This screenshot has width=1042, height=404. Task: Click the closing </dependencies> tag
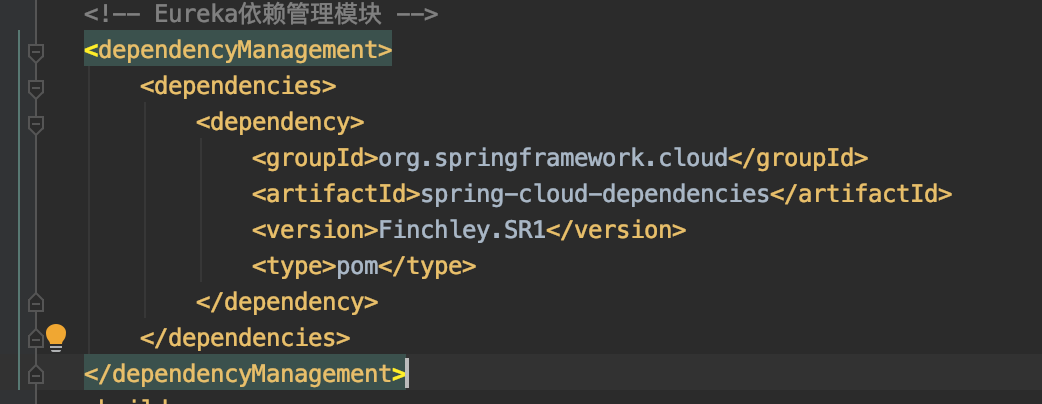(245, 338)
